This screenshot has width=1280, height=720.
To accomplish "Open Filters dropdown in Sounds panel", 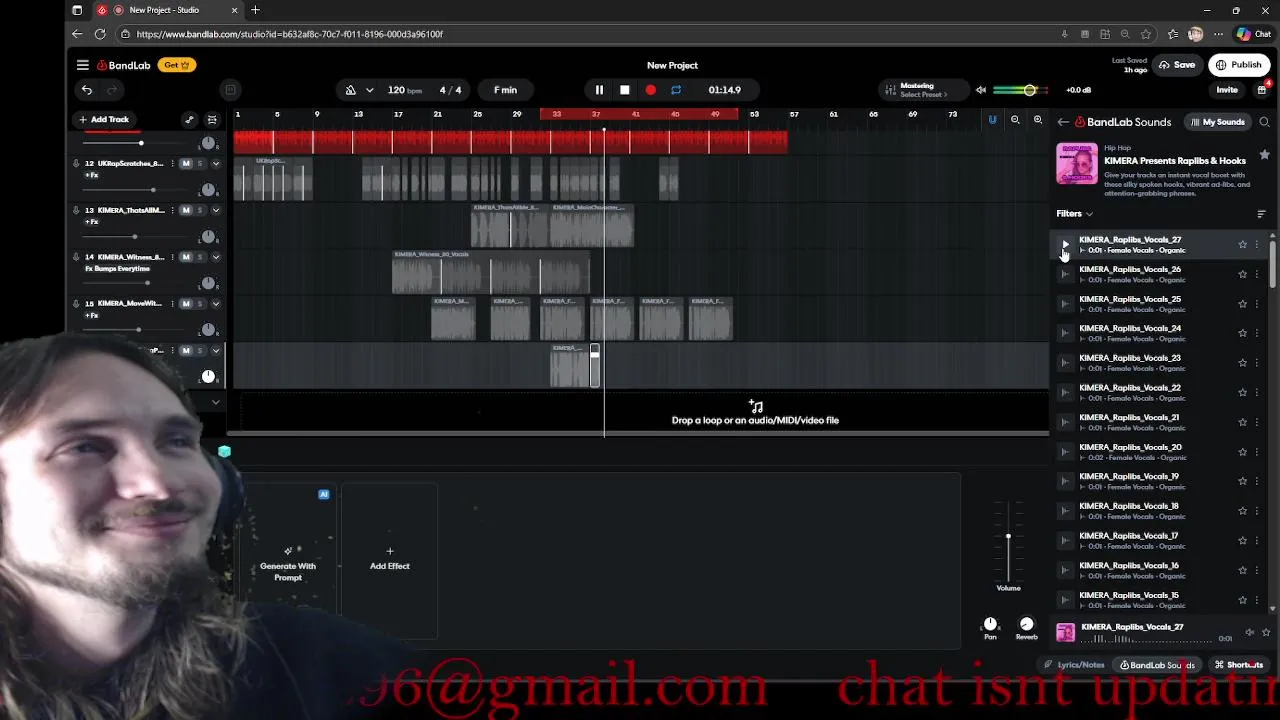I will coord(1075,214).
